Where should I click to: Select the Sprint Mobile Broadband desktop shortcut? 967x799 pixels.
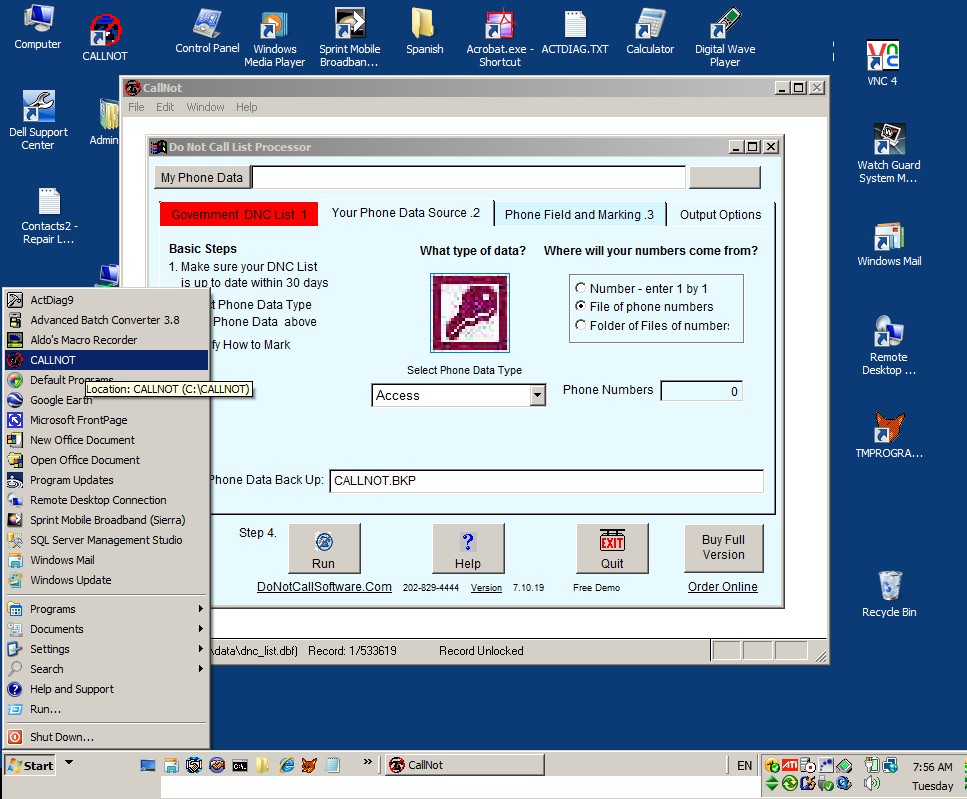point(350,37)
